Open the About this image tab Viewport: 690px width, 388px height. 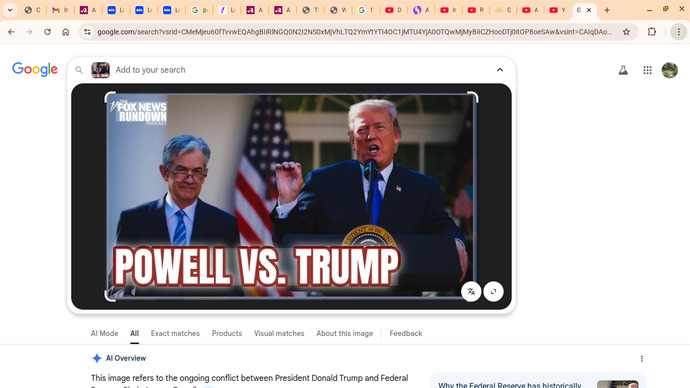tap(345, 333)
